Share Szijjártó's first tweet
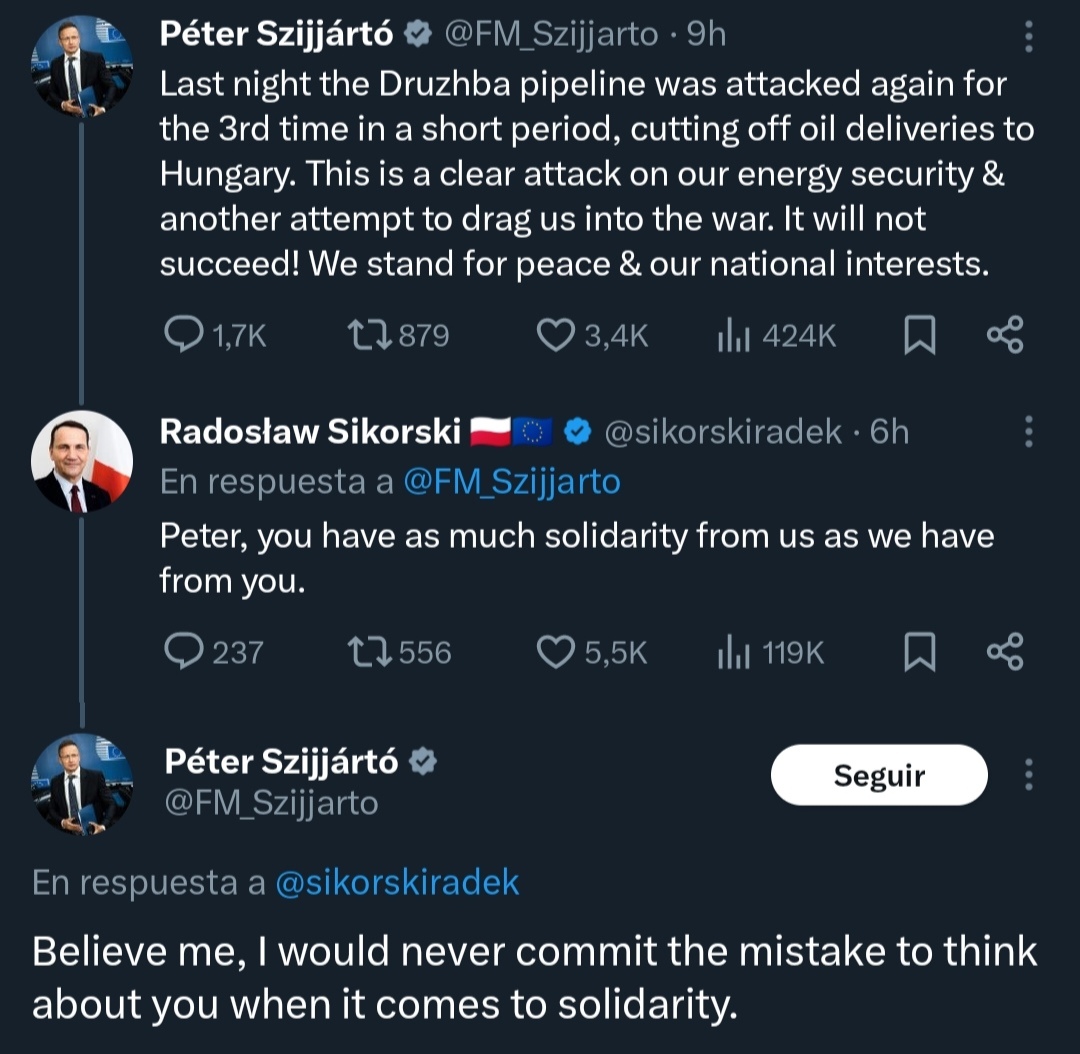The height and width of the screenshot is (1054, 1080). [x=1005, y=335]
